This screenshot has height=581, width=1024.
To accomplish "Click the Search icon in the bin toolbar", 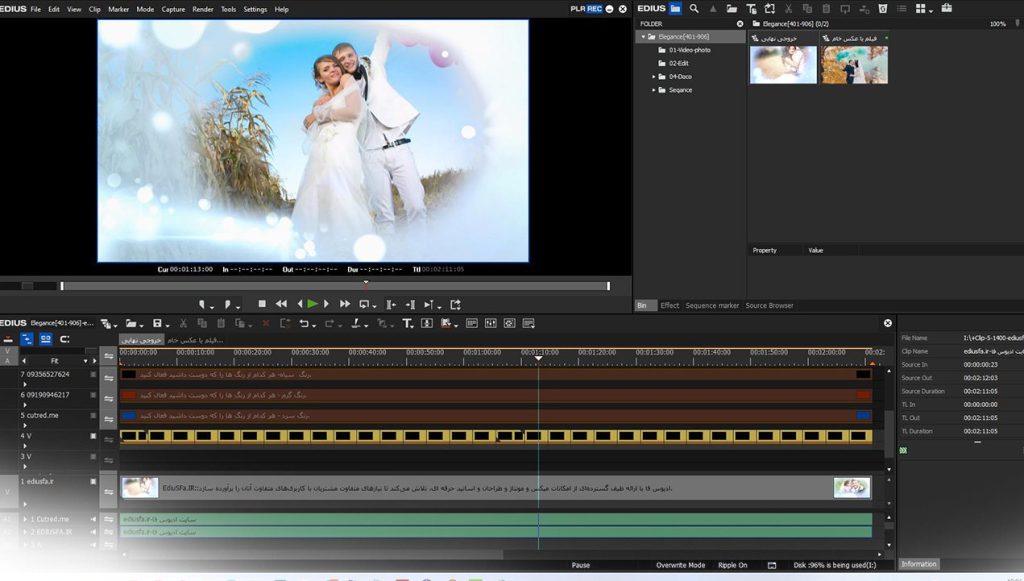I will [694, 8].
